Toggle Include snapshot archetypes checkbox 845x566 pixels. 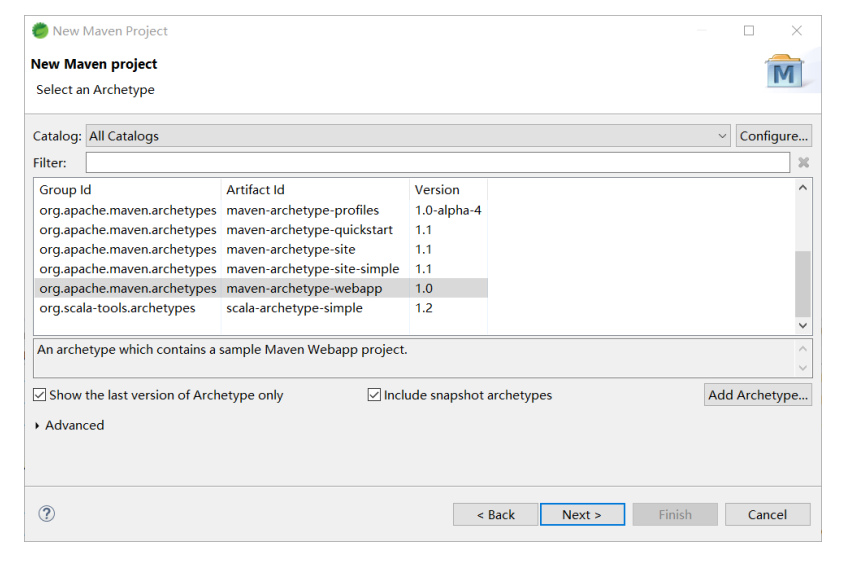[374, 395]
